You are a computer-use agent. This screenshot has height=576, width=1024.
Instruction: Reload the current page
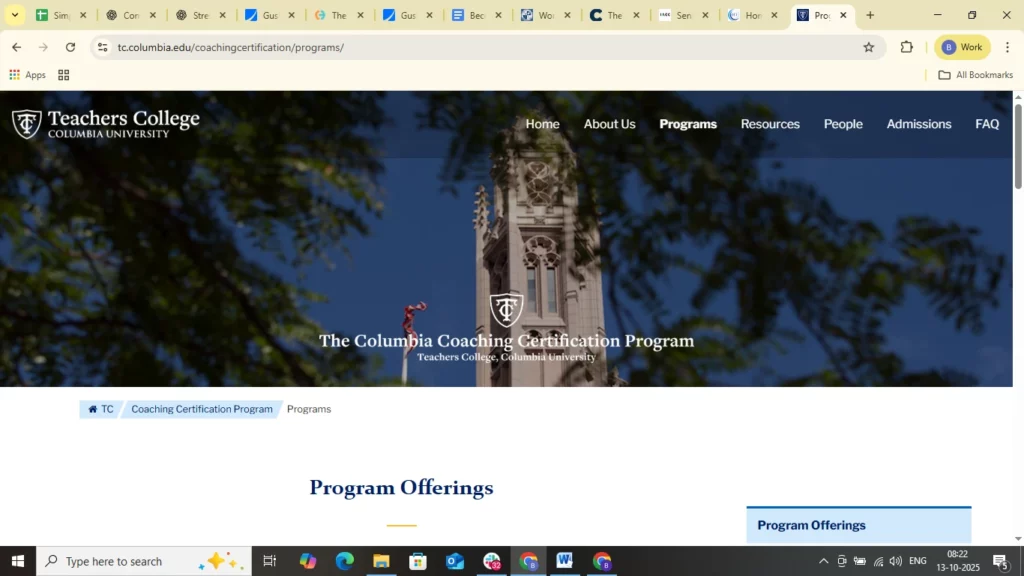(70, 47)
